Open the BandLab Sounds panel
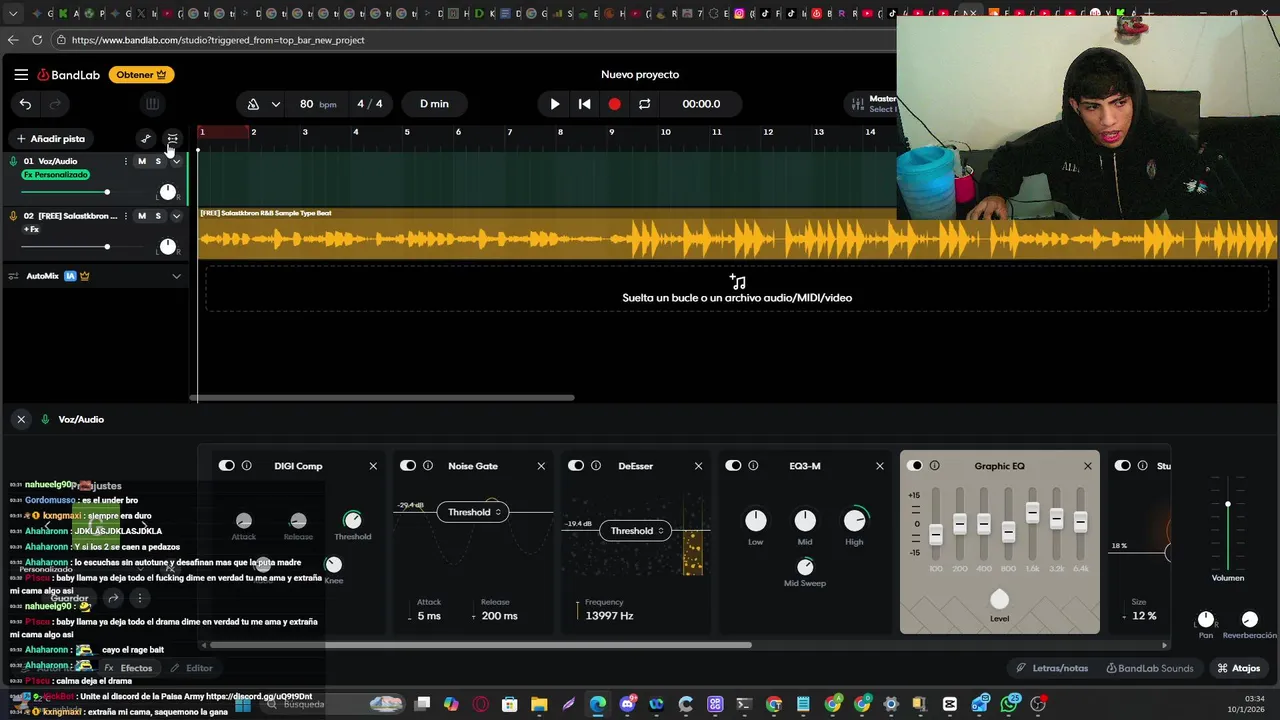1280x720 pixels. pos(1149,668)
